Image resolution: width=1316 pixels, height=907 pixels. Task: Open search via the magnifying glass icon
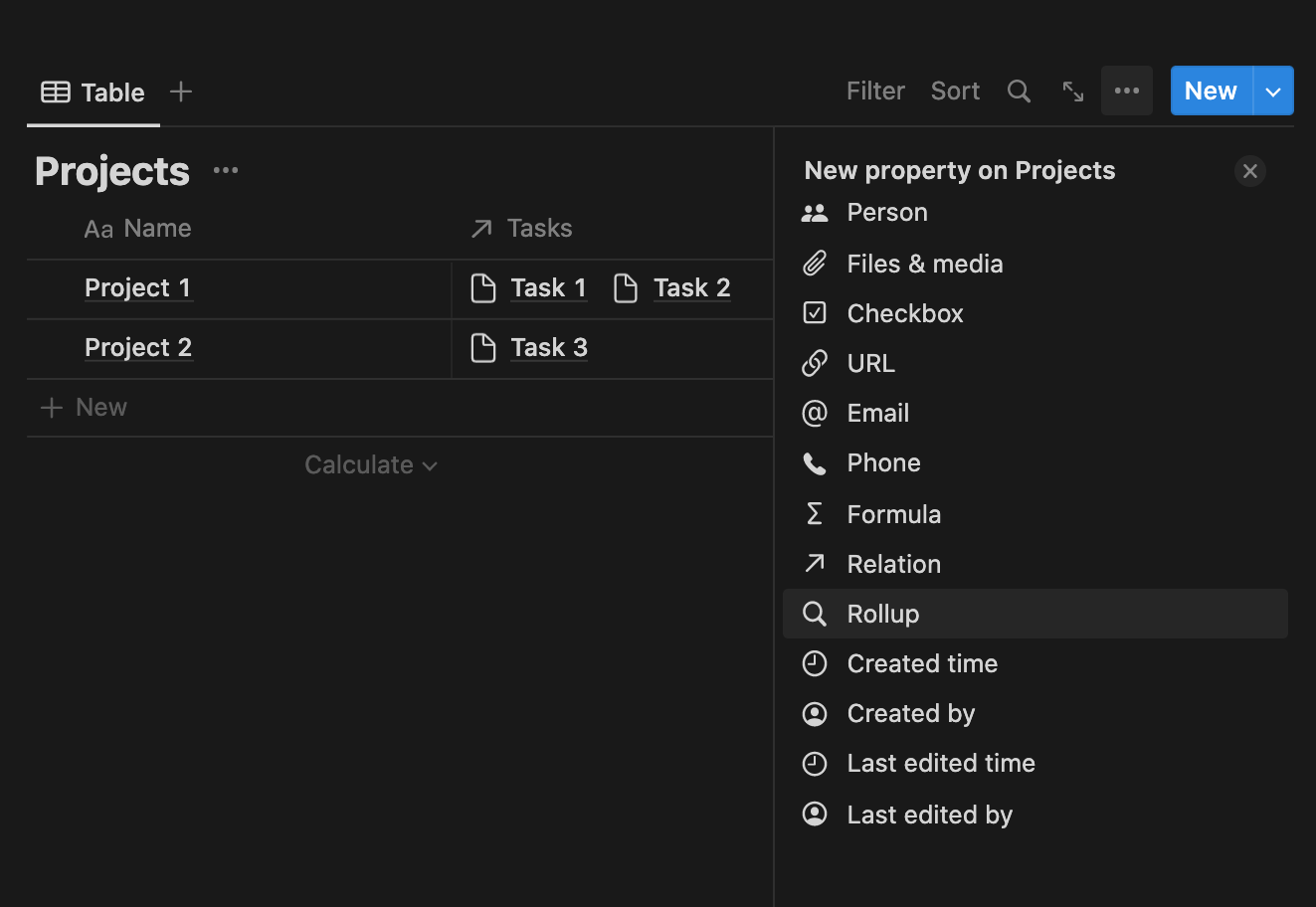1019,91
